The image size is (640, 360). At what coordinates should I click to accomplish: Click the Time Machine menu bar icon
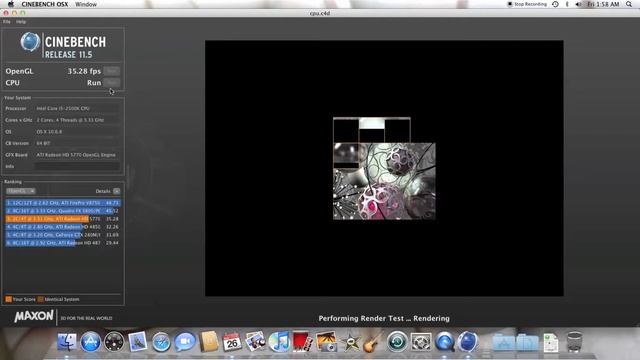556,4
